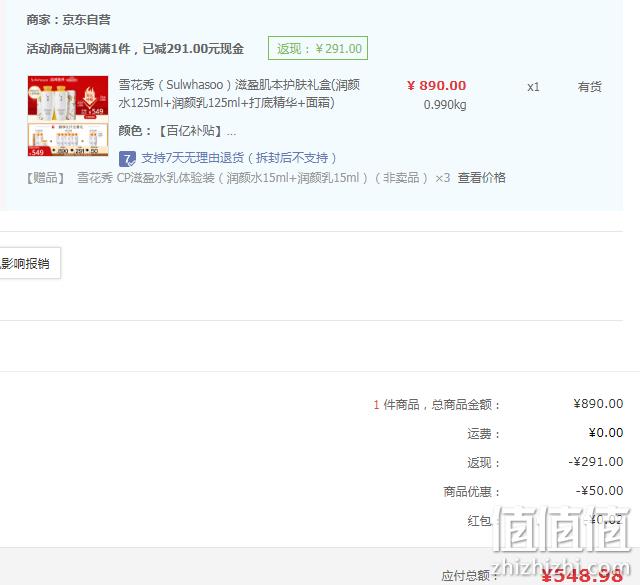Screen dimensions: 640x585
Task: Select the 应付总额 ¥548.98 total
Action: [x=582, y=576]
